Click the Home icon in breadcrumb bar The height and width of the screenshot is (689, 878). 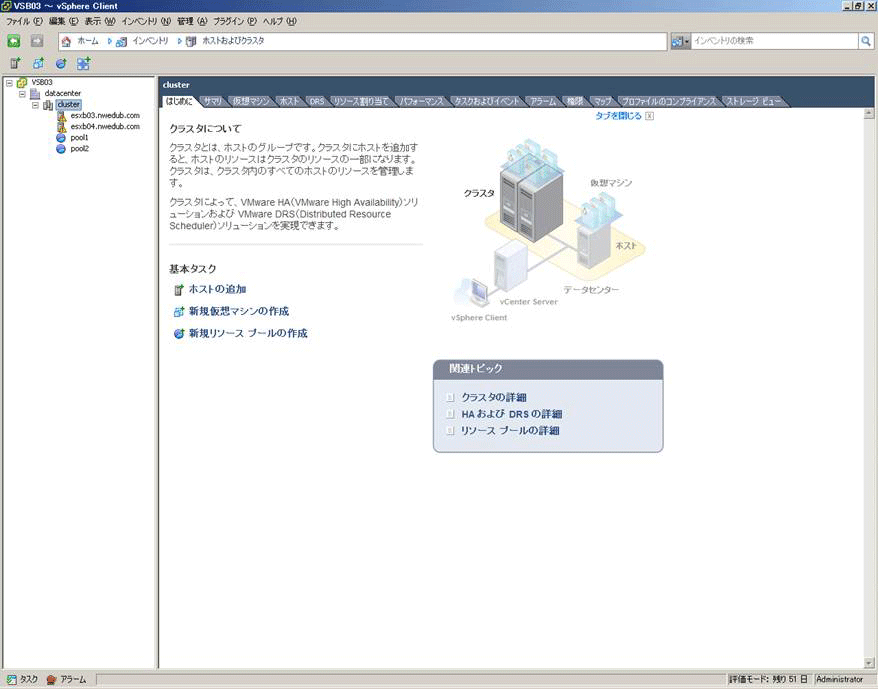point(66,41)
